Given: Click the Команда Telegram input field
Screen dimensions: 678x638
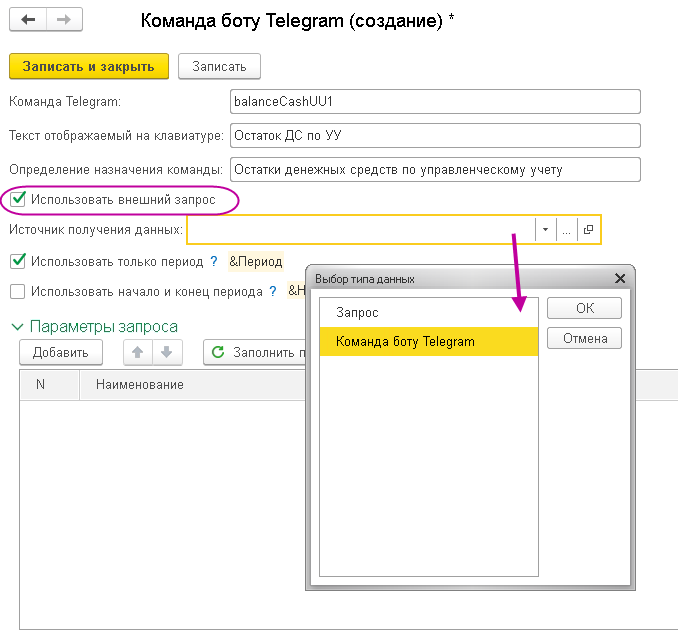Looking at the screenshot, I should [x=435, y=102].
